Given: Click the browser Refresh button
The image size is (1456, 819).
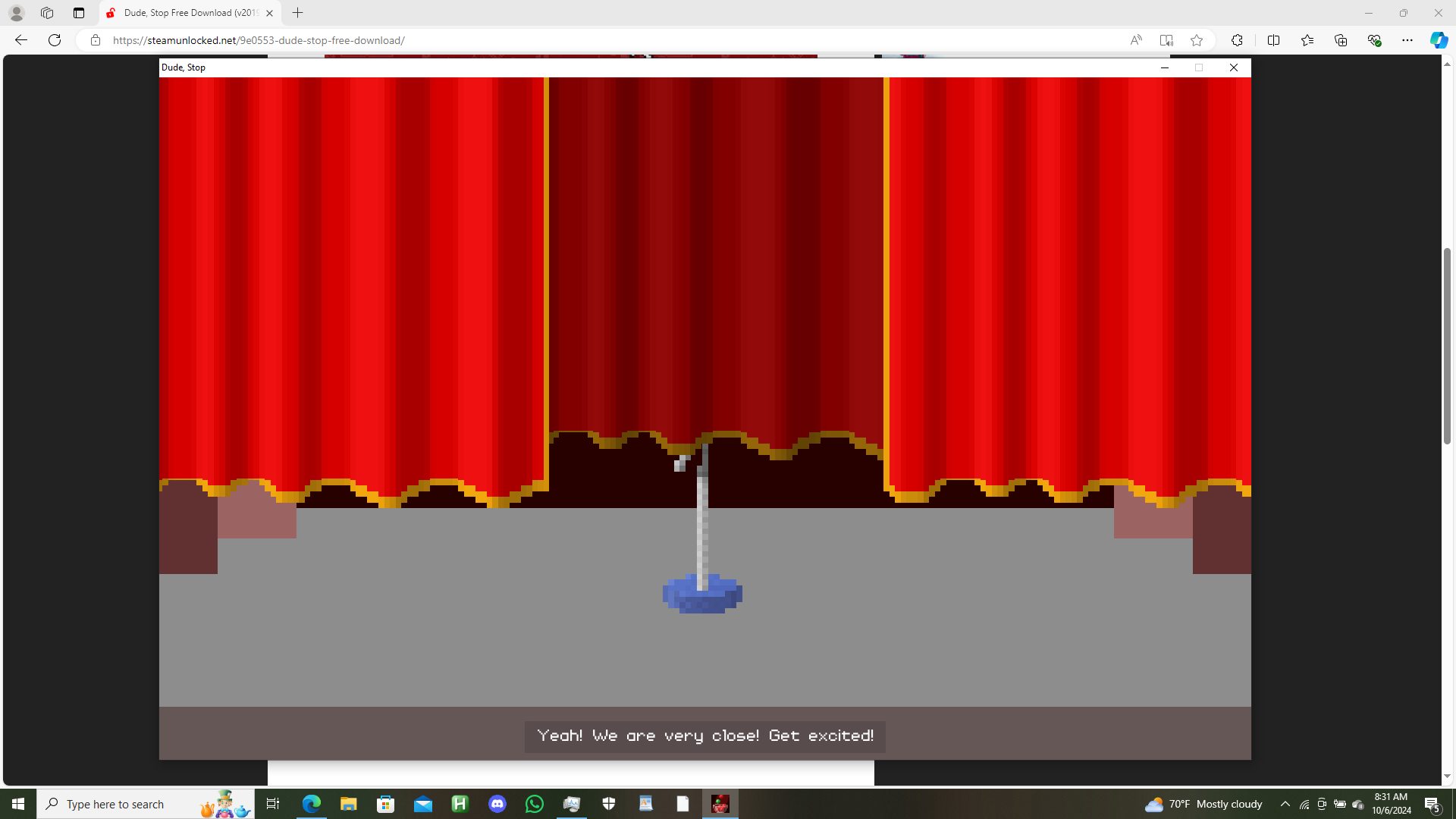Looking at the screenshot, I should click(55, 40).
